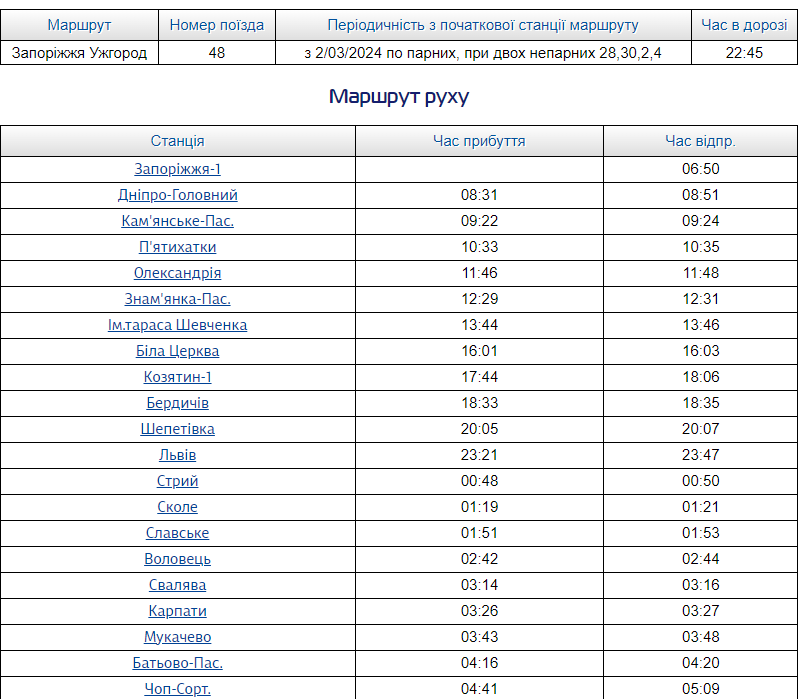Click the Львів station link
Image resolution: width=801 pixels, height=699 pixels.
click(x=177, y=455)
